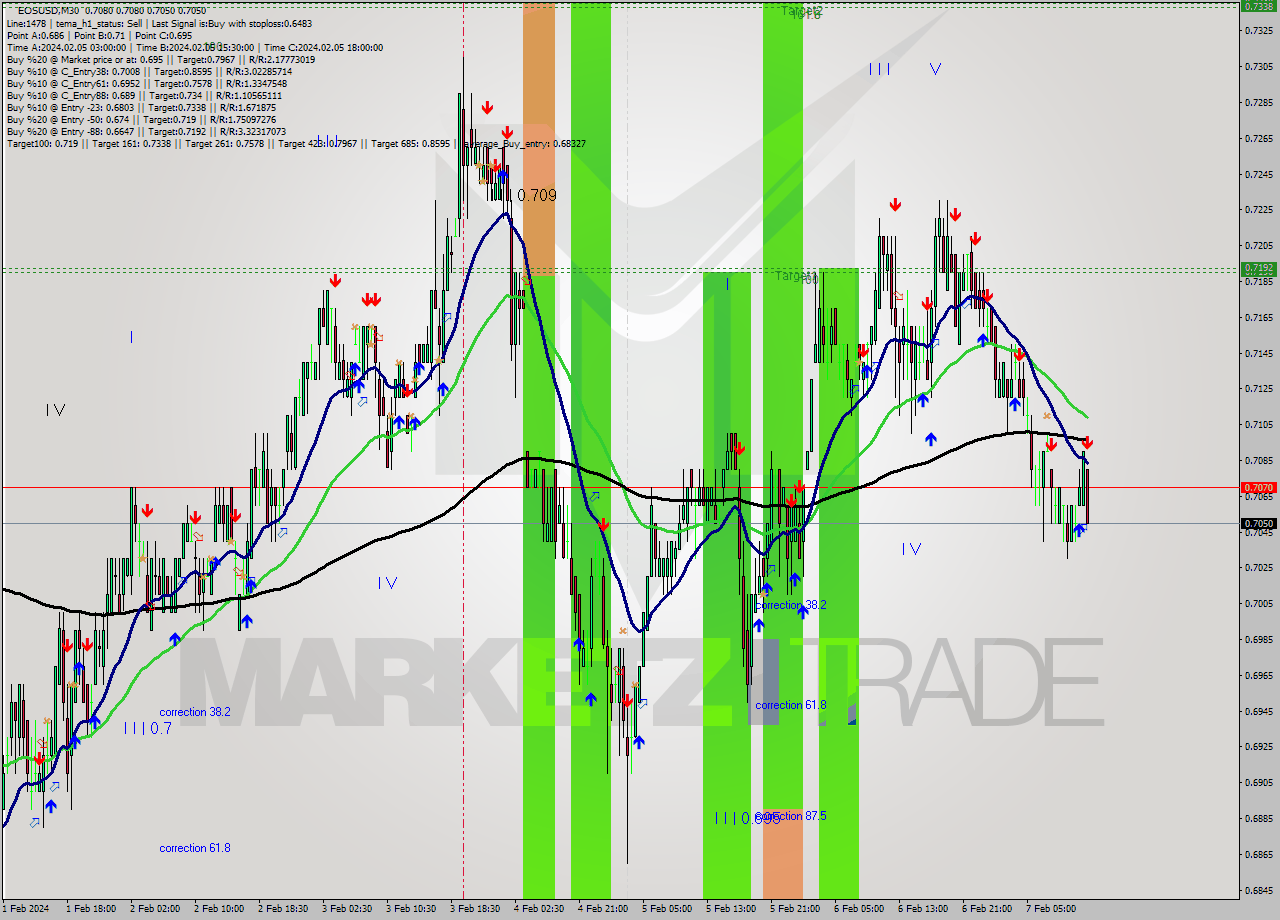The height and width of the screenshot is (920, 1280).
Task: Click the '5 Feb 13:00' time axis label
Action: pos(731,909)
